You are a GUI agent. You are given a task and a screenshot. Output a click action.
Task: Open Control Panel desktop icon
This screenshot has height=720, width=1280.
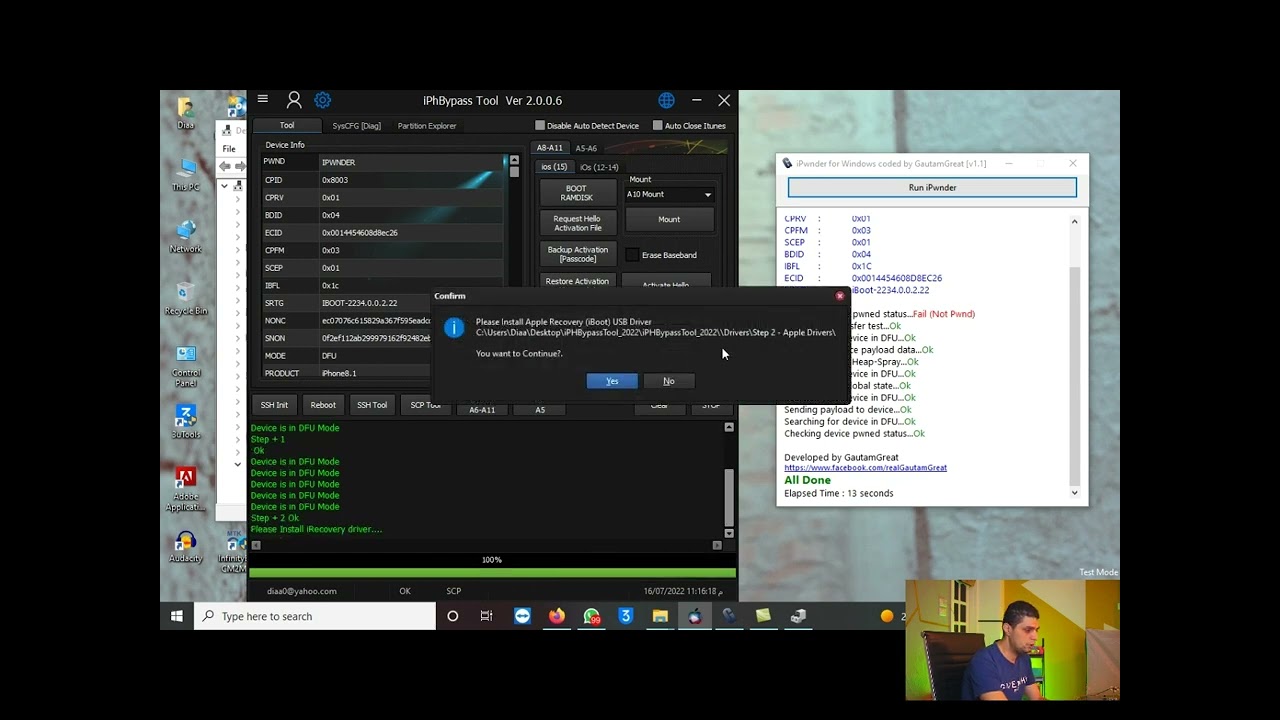(186, 365)
